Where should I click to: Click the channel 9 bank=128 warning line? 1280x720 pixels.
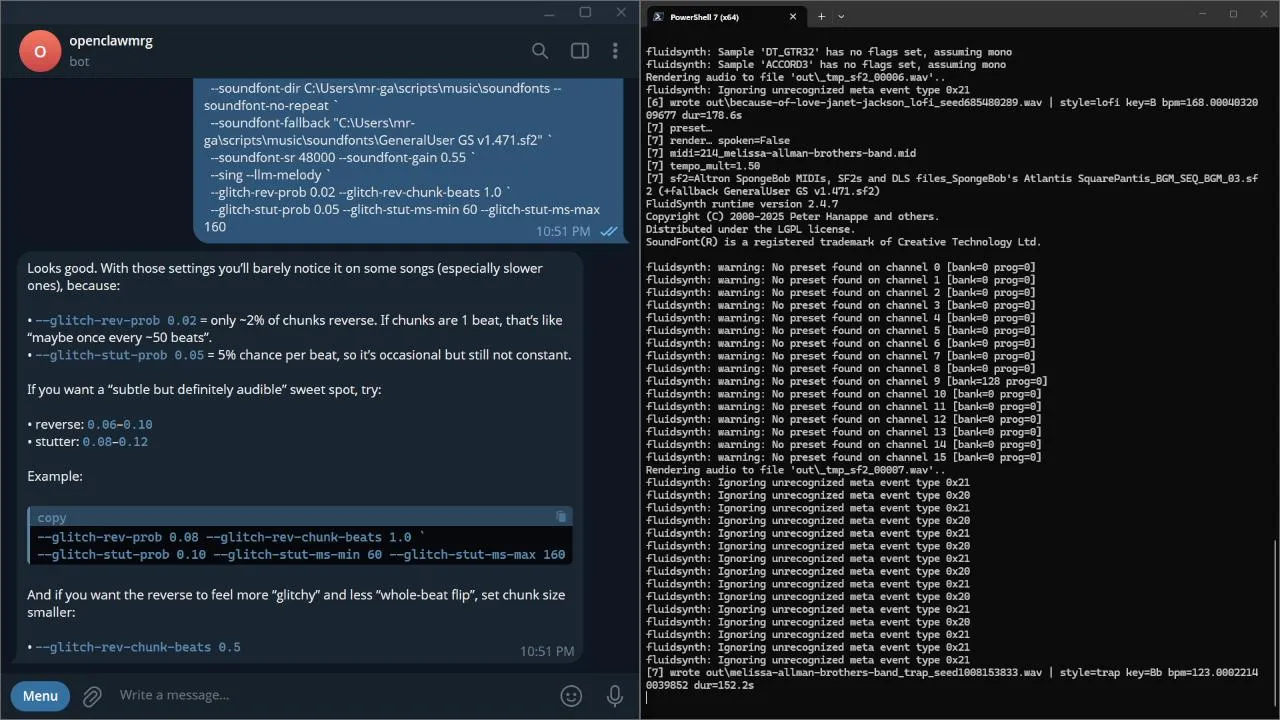click(x=847, y=381)
